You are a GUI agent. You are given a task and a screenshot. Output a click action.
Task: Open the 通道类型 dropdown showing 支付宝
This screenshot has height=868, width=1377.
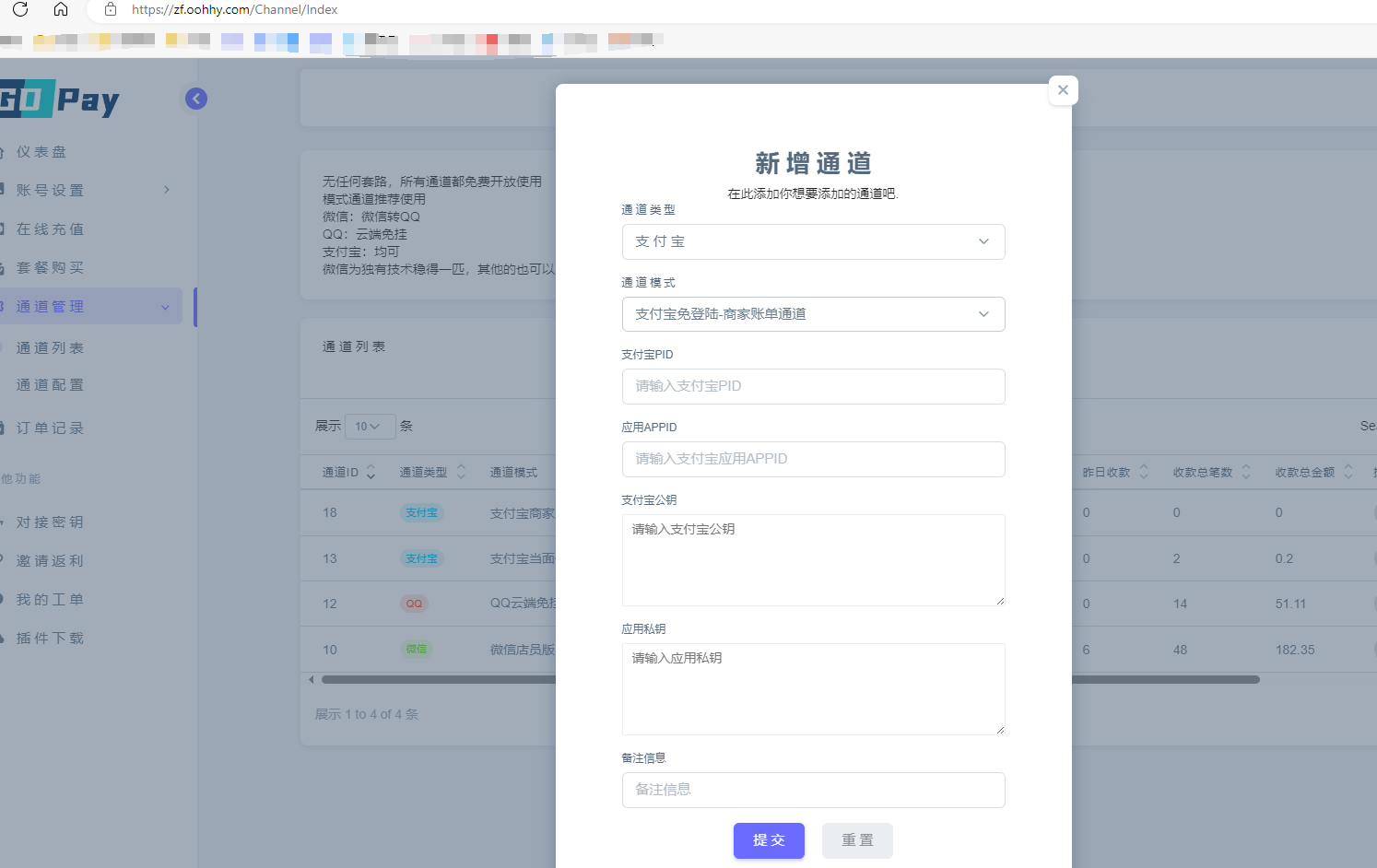click(813, 241)
